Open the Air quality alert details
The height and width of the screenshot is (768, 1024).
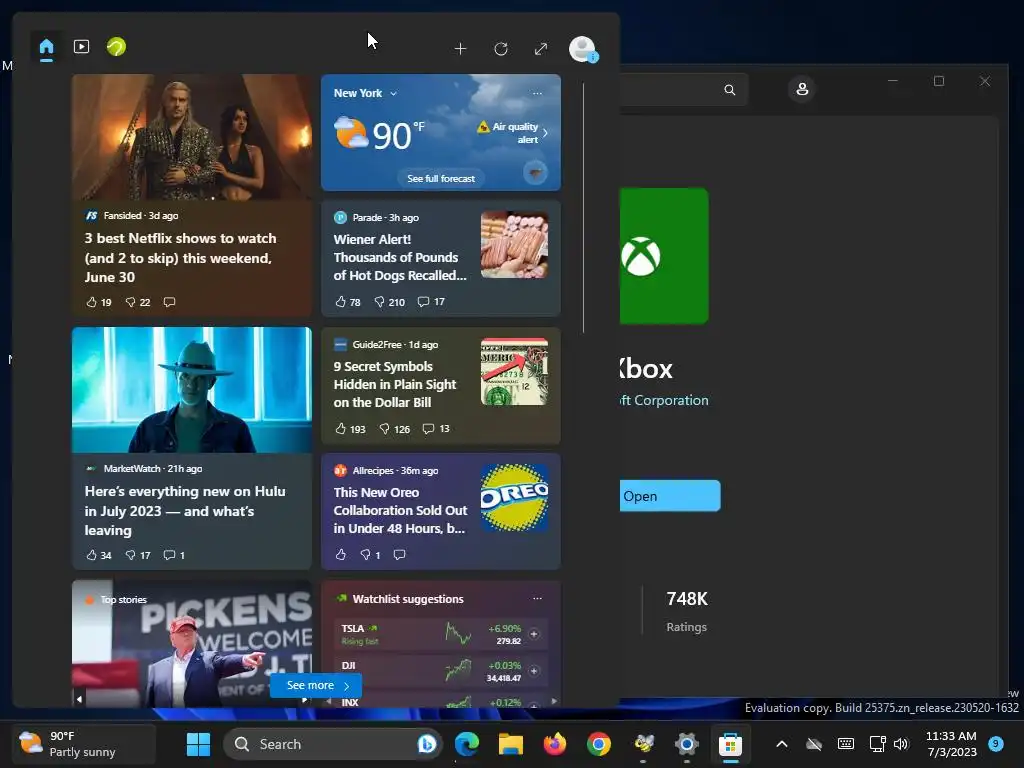click(513, 133)
